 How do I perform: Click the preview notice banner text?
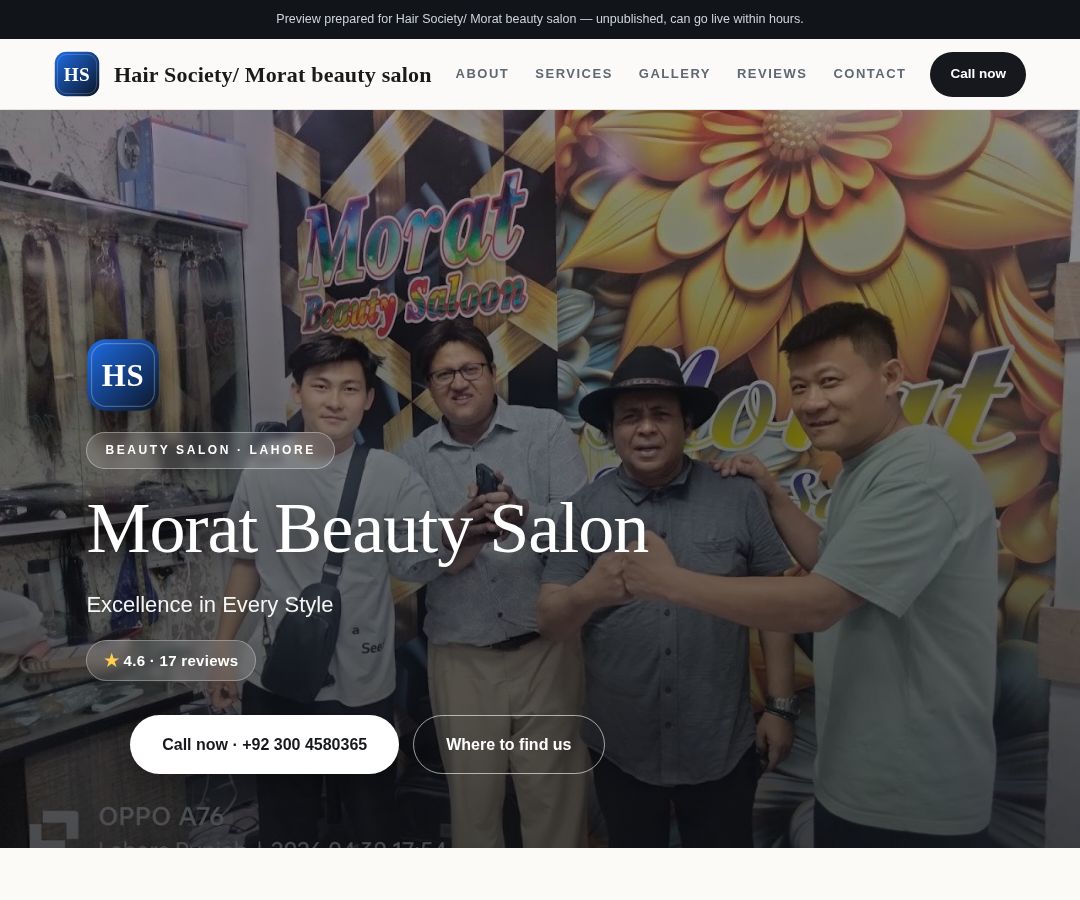(x=540, y=19)
